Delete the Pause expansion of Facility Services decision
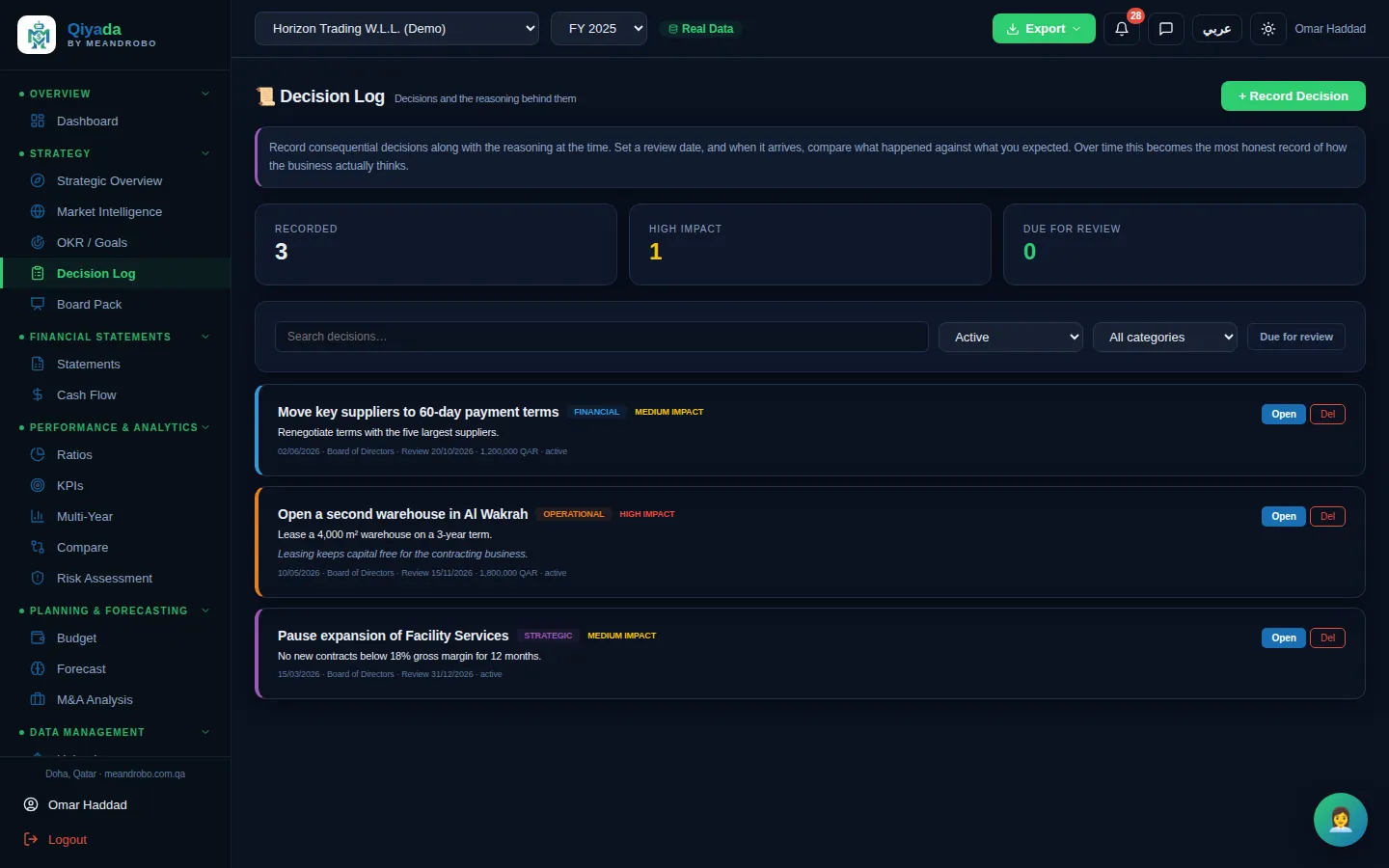 (1327, 637)
